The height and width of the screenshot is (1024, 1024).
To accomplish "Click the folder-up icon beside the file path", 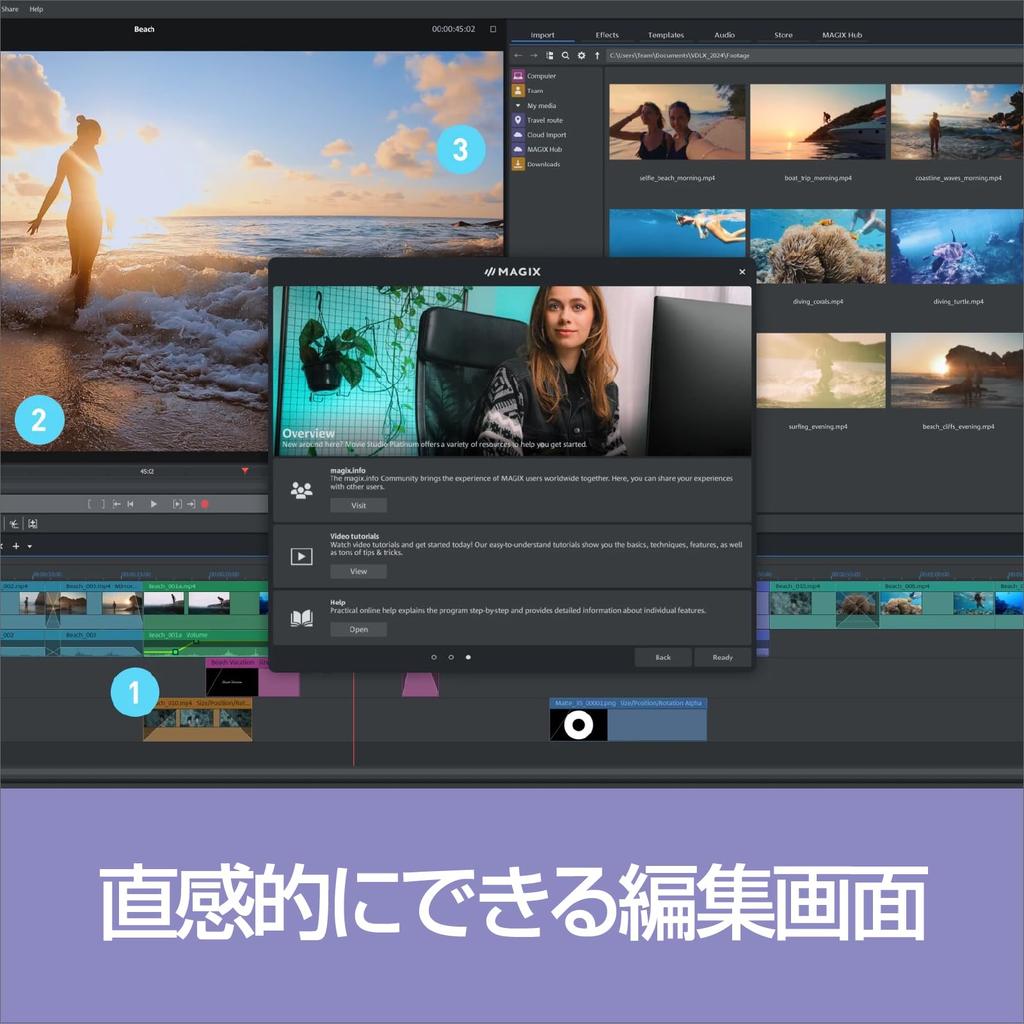I will point(597,56).
